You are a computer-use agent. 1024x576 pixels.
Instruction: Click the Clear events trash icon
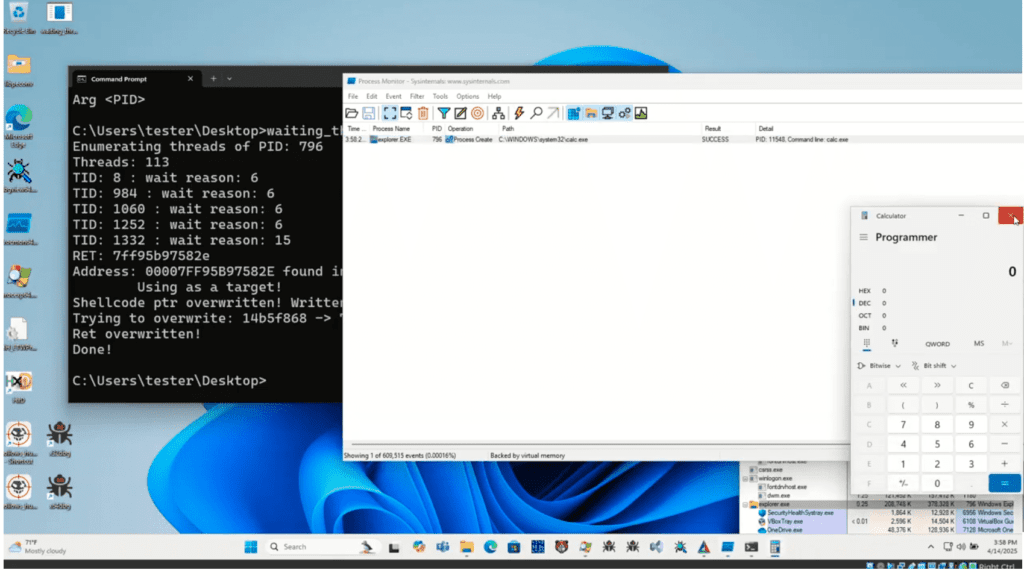point(423,113)
